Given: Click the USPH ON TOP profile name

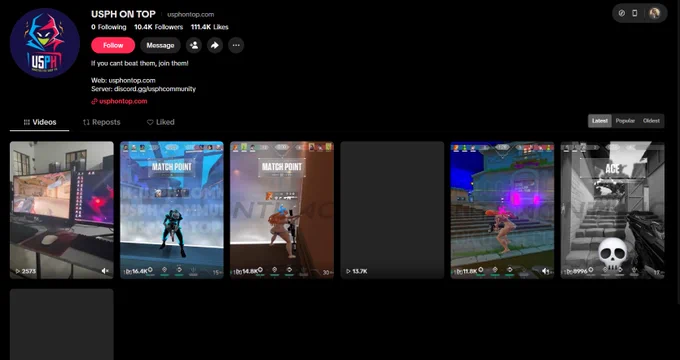Looking at the screenshot, I should pos(123,14).
